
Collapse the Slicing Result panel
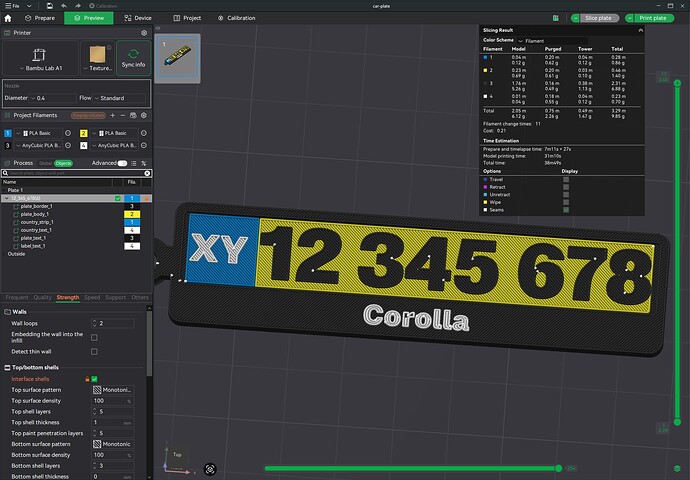(x=640, y=30)
